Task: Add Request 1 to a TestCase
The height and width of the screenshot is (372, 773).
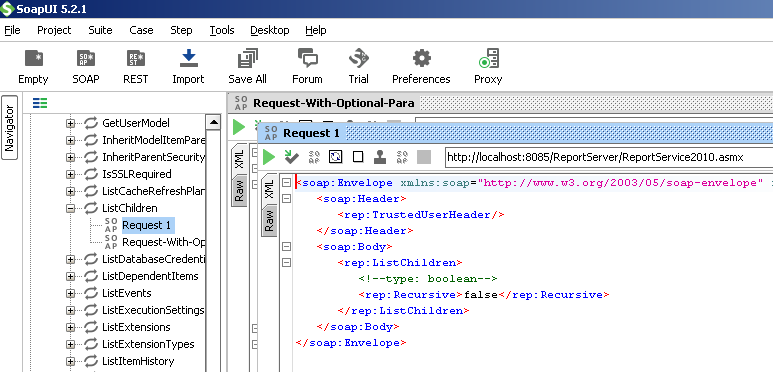Action: point(292,157)
